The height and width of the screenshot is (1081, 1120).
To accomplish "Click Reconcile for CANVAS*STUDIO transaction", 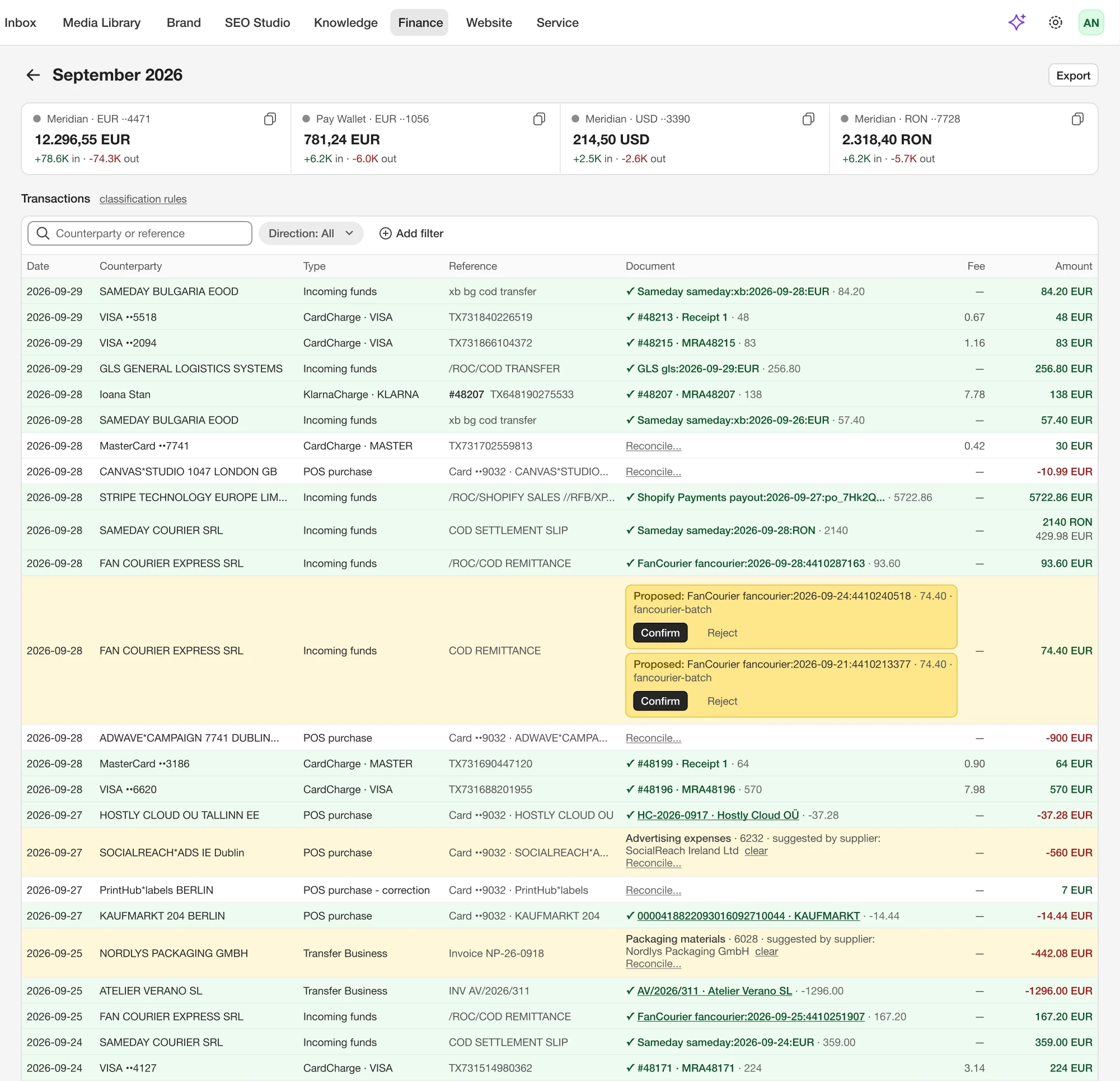I will (653, 471).
